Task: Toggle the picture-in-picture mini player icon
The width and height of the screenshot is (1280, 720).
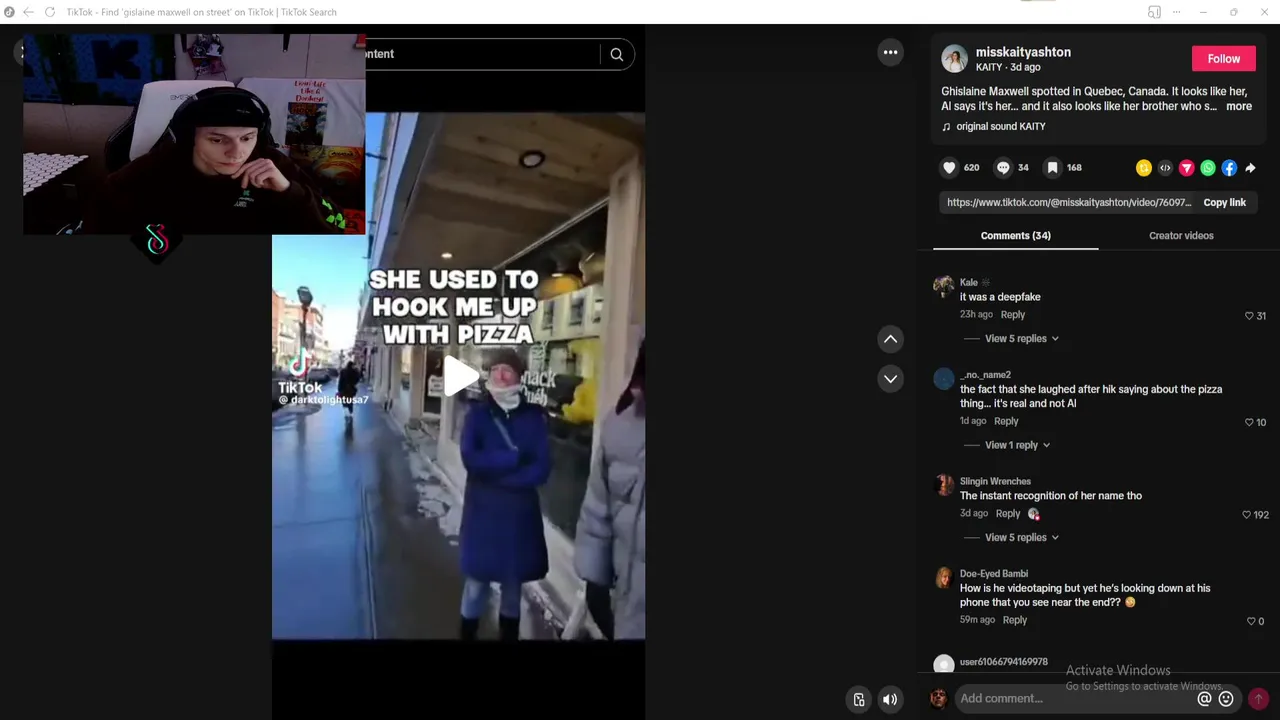Action: click(858, 699)
